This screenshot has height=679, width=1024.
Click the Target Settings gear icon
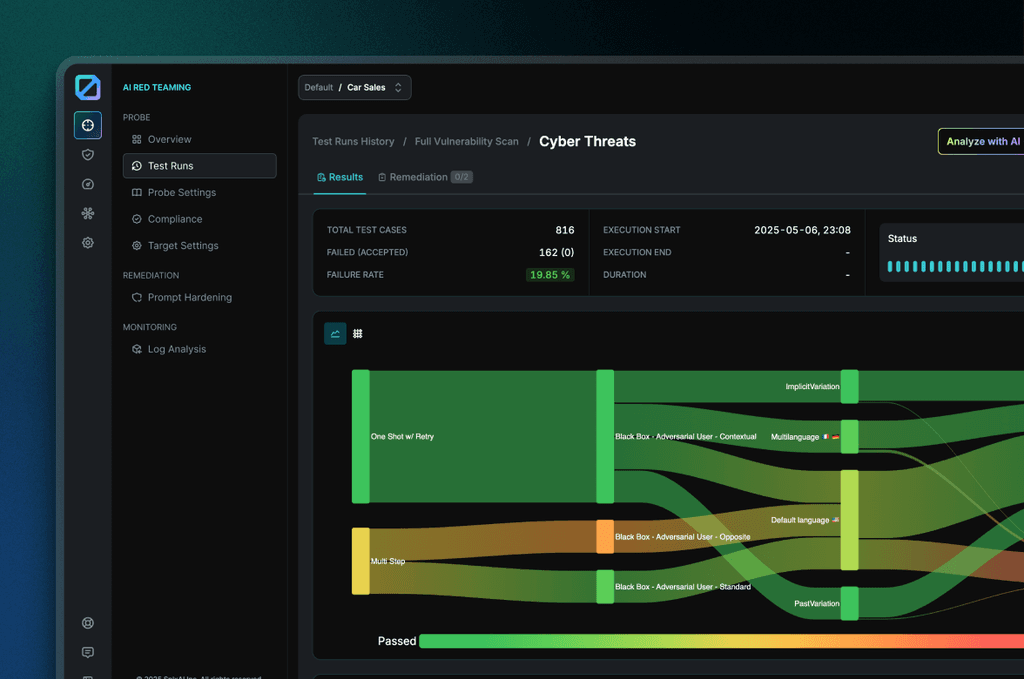[136, 245]
